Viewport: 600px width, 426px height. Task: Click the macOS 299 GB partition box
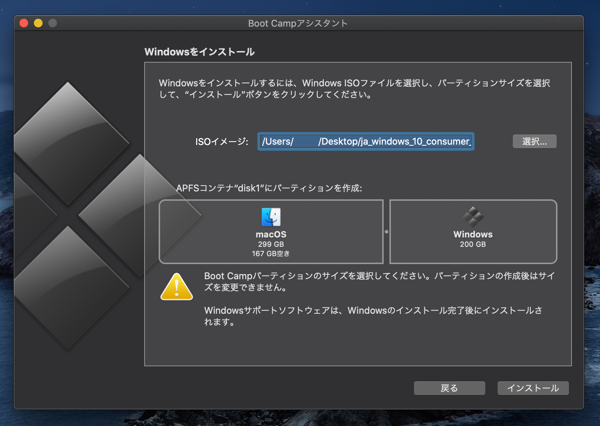[271, 232]
